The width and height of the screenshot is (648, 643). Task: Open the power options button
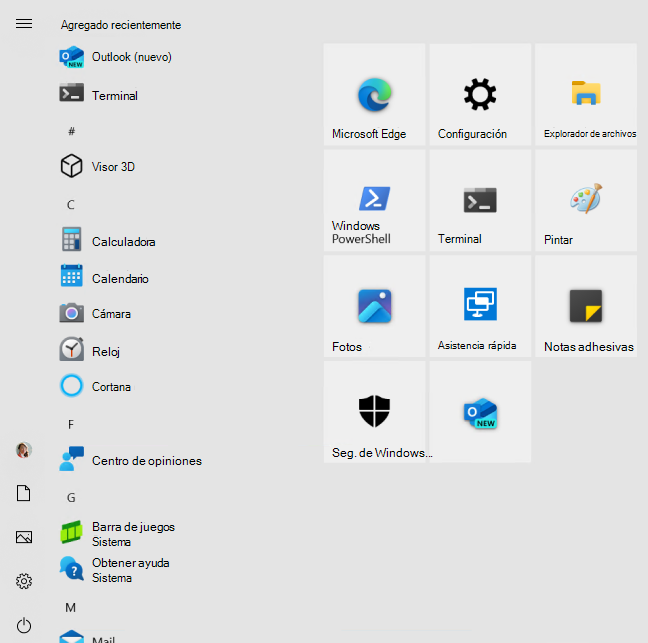[24, 625]
